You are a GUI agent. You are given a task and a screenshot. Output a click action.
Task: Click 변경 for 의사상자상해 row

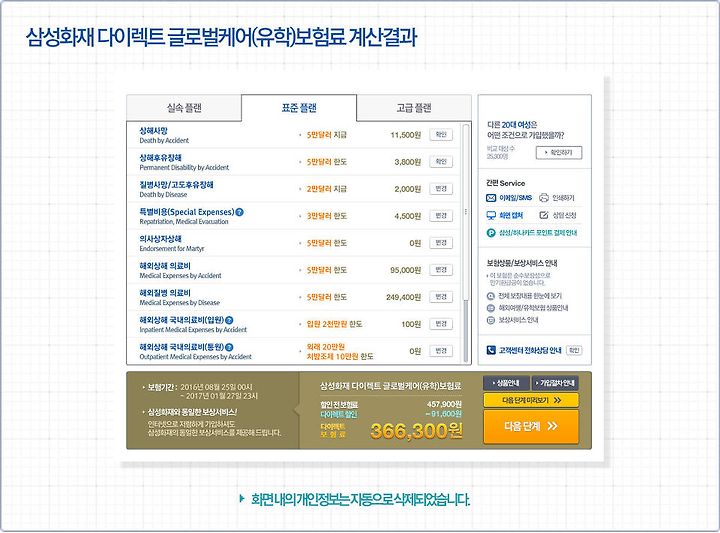click(x=441, y=243)
